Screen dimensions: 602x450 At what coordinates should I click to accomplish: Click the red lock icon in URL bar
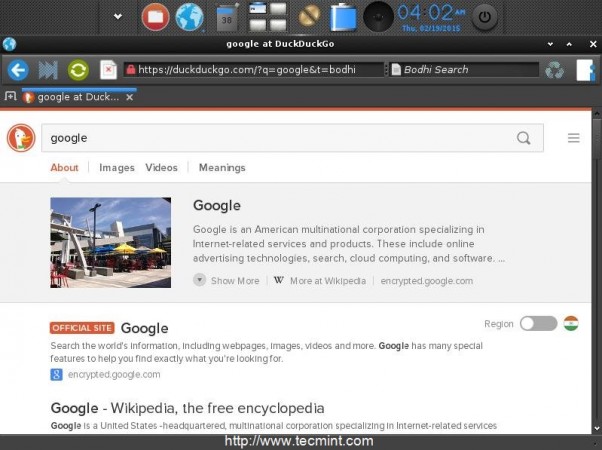(x=131, y=69)
